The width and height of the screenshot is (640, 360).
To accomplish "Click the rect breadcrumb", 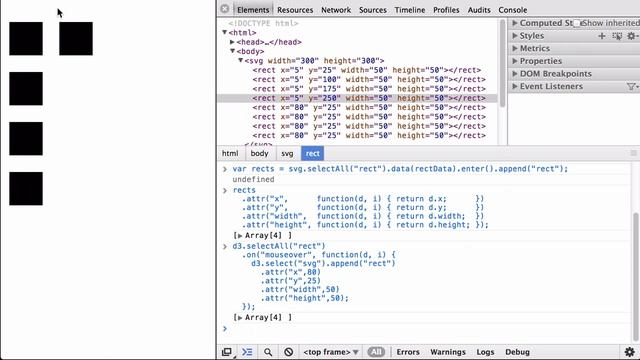I will click(312, 153).
